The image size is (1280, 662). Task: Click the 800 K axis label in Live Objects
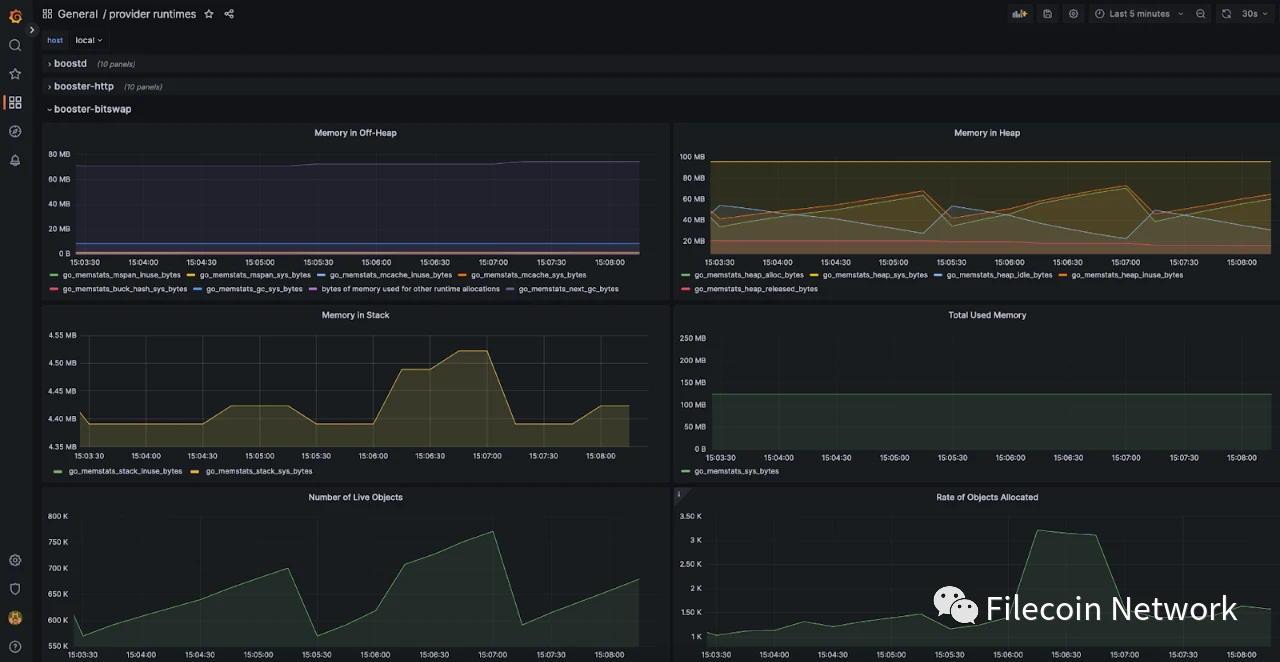pyautogui.click(x=57, y=516)
